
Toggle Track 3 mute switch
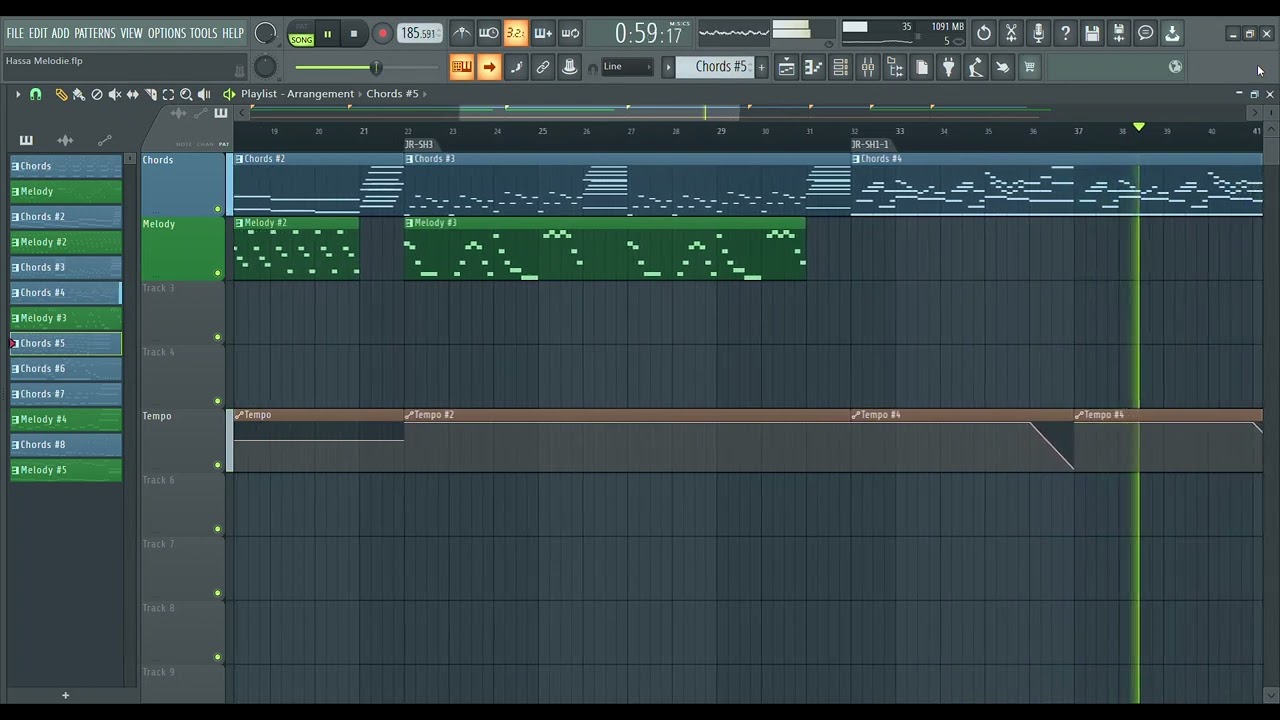(218, 337)
